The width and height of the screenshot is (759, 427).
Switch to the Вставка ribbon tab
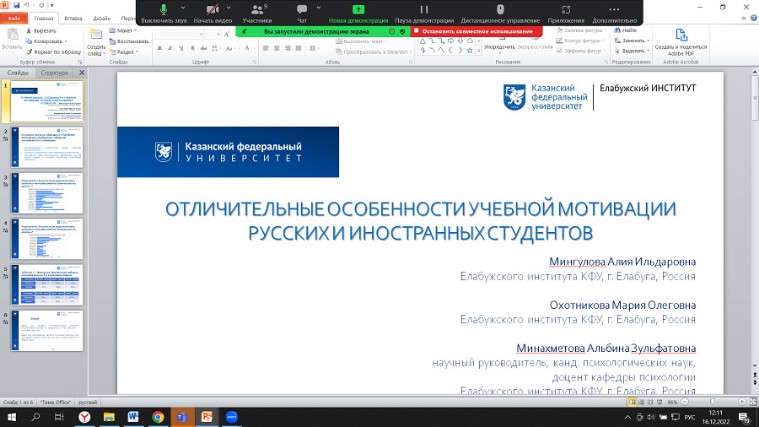pyautogui.click(x=72, y=18)
